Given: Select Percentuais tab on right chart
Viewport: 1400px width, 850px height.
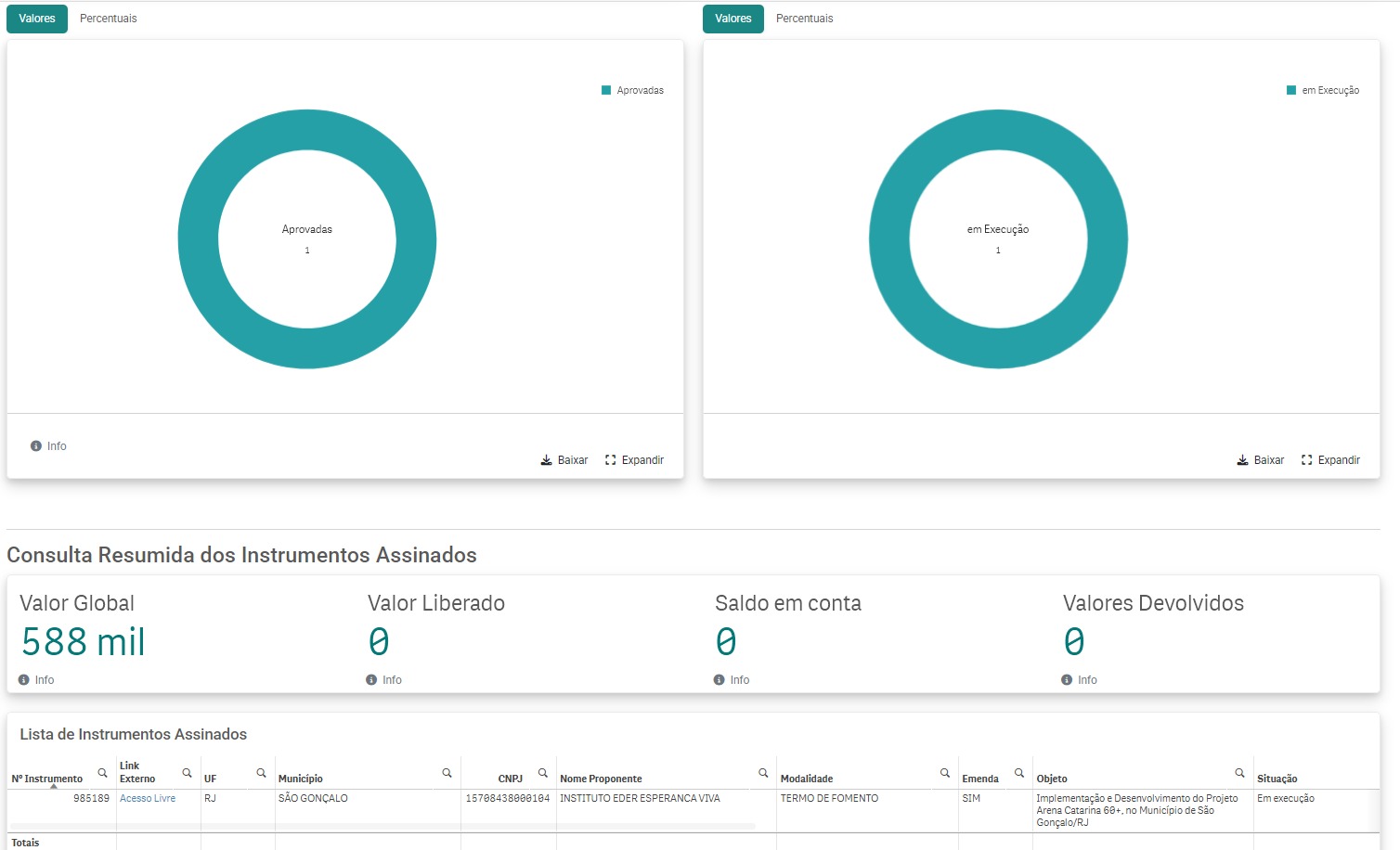Looking at the screenshot, I should click(x=805, y=19).
